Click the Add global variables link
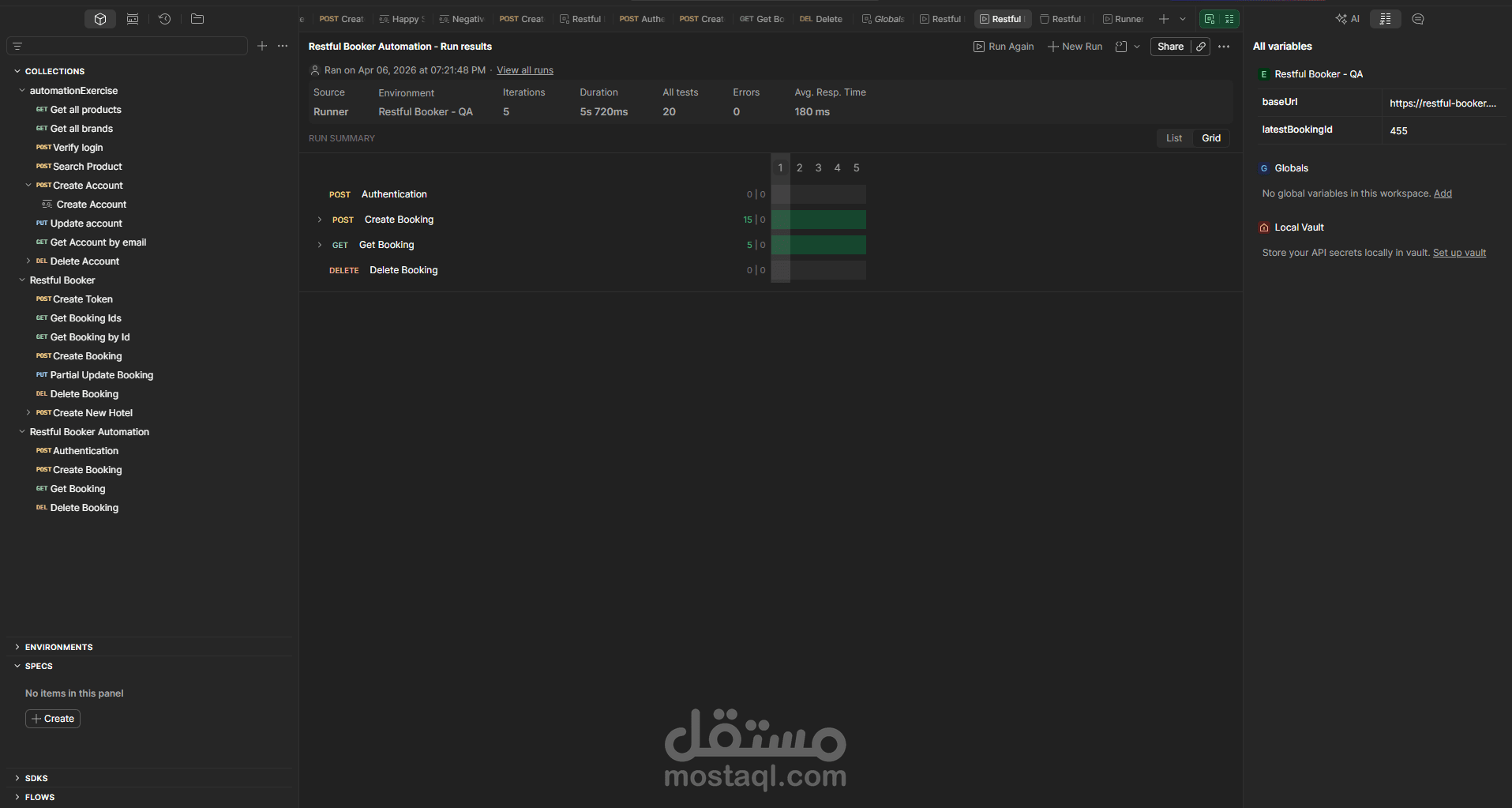Screen dimensions: 1512x808 1443,194
